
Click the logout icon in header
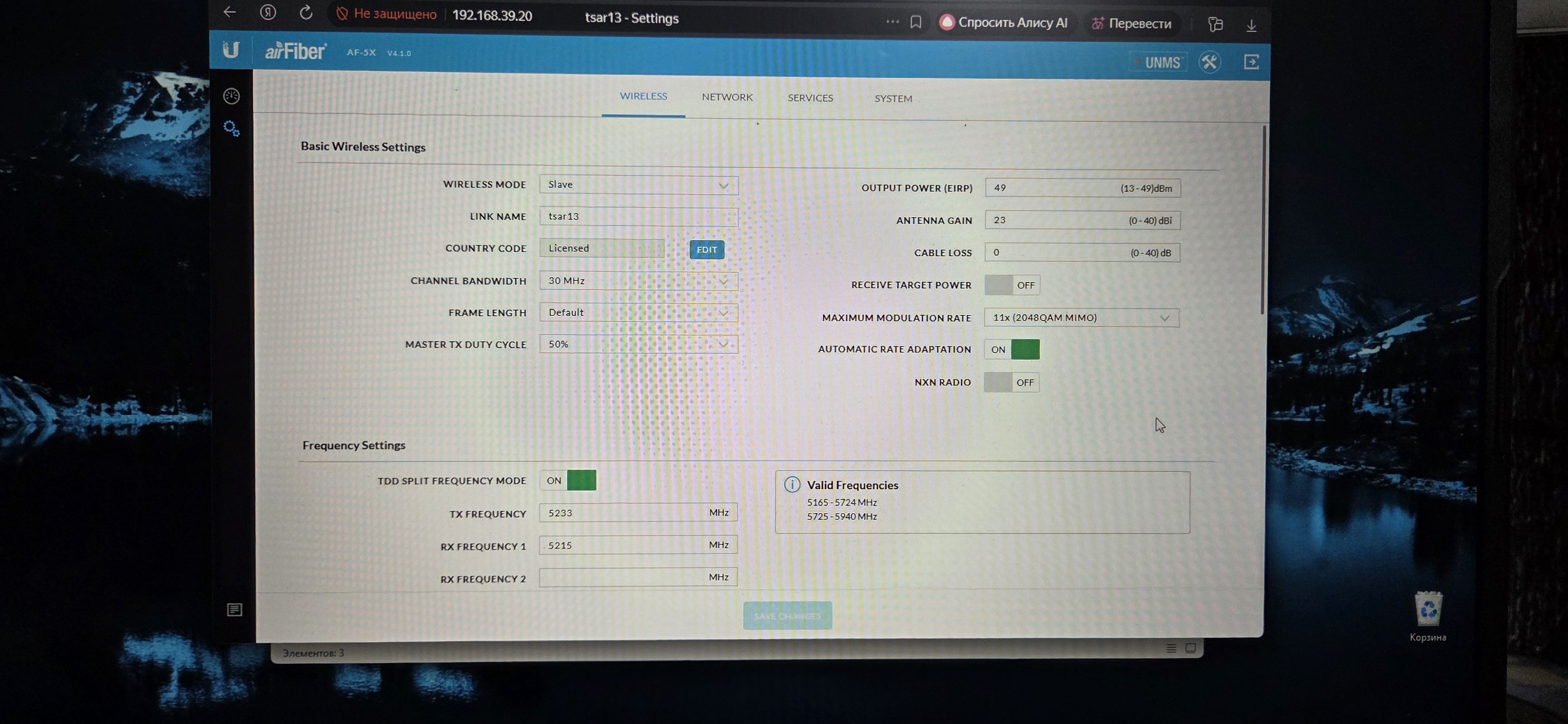[x=1251, y=62]
